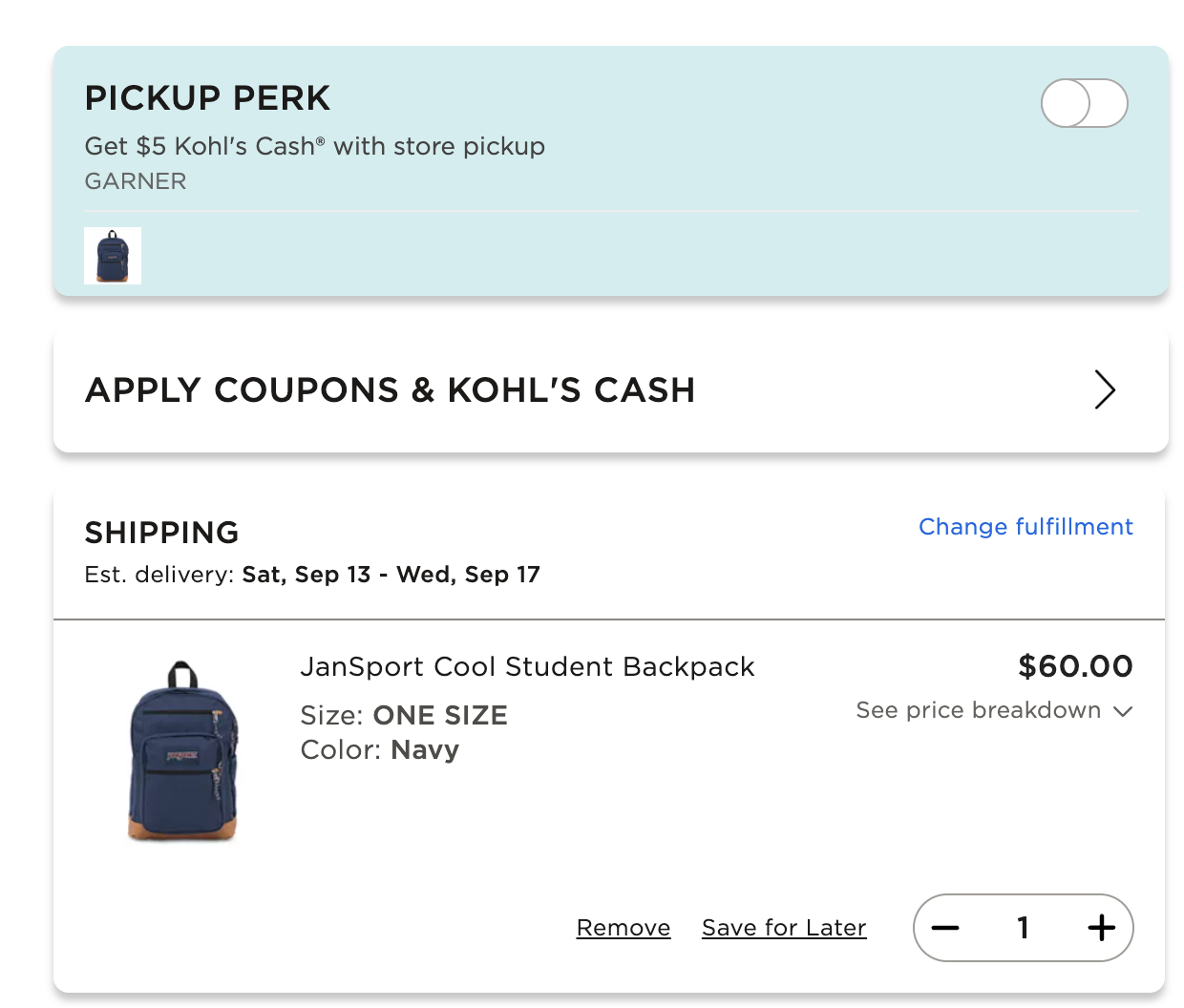Open the JanSport Cool Student Backpack title
Viewport: 1184px width, 1008px height.
pyautogui.click(x=527, y=666)
